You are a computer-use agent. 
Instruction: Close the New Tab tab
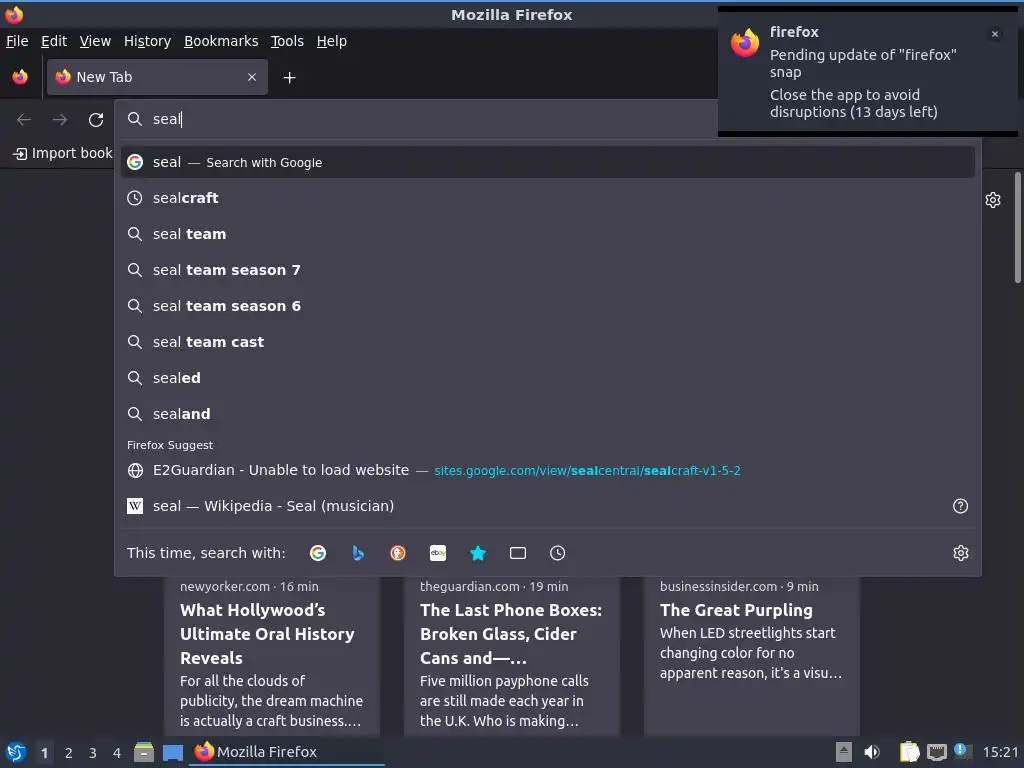click(x=252, y=77)
